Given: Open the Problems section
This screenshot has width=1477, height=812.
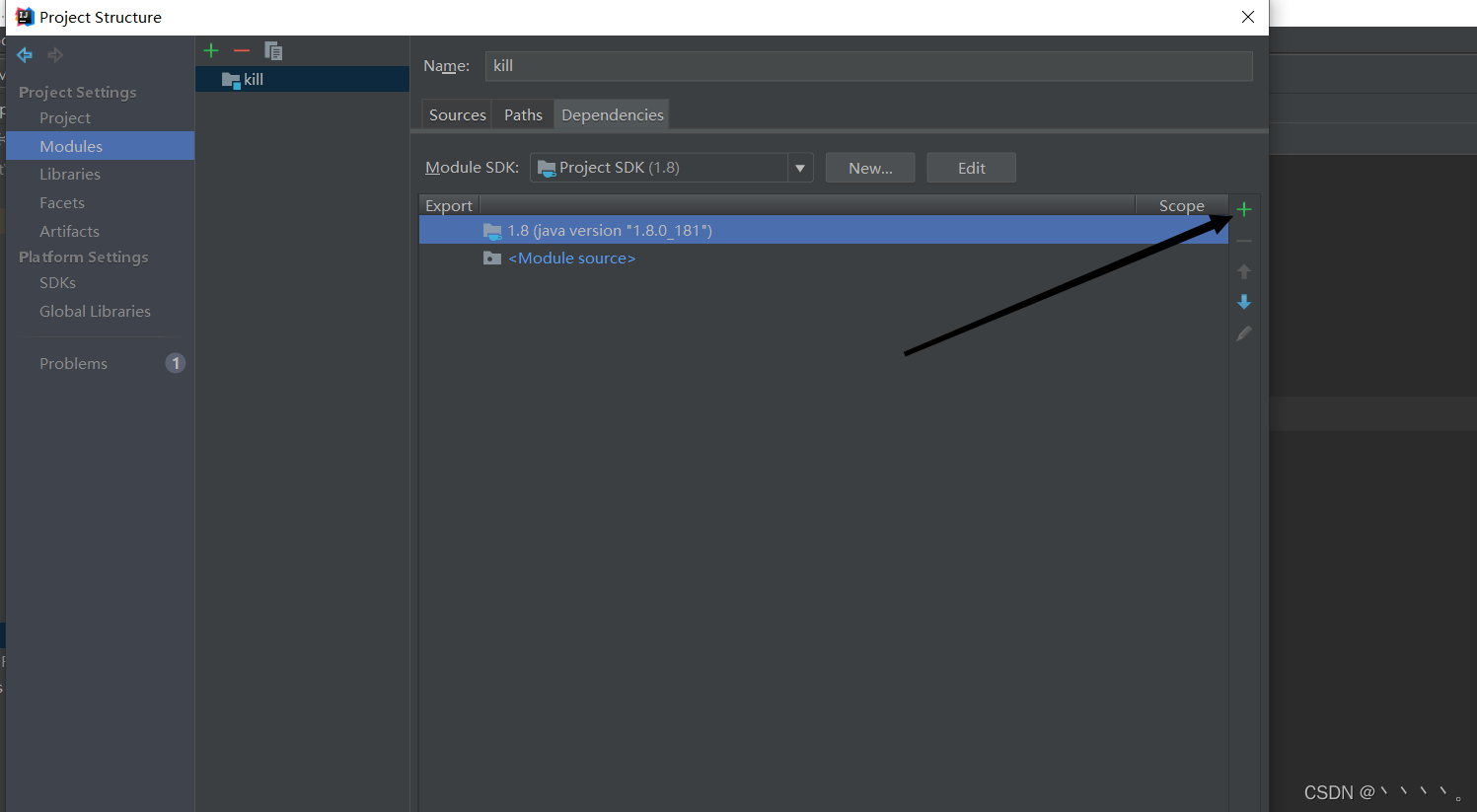Looking at the screenshot, I should pos(73,363).
